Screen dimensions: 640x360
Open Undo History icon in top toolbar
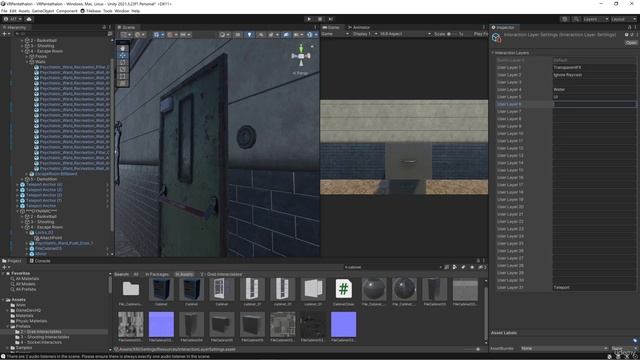pyautogui.click(x=564, y=19)
